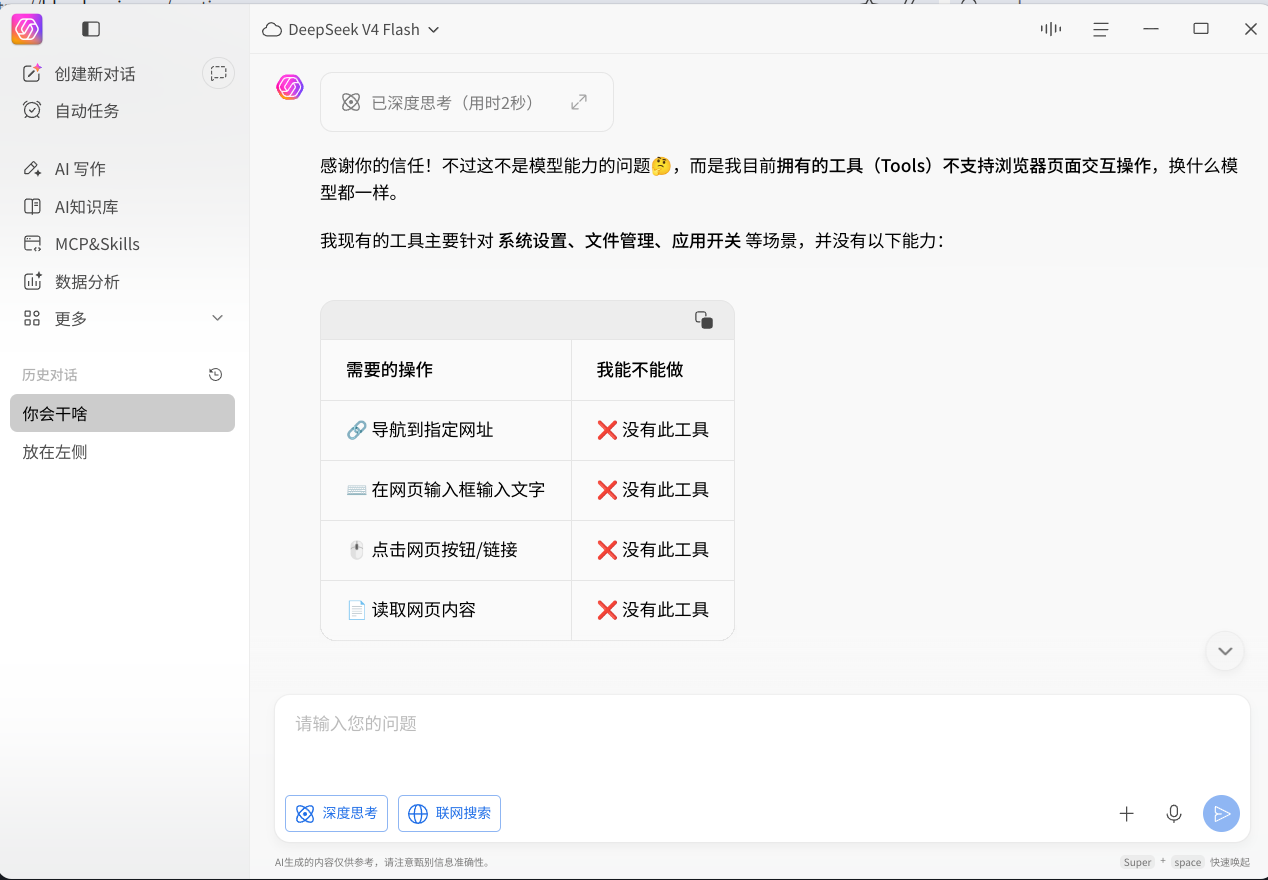Click the cloud icon beside model name
1268x880 pixels.
[x=271, y=30]
